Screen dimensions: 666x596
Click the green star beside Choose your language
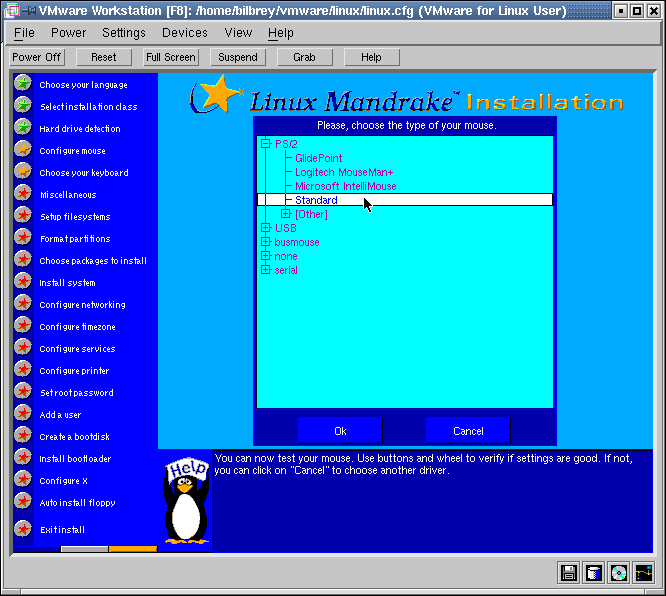pyautogui.click(x=23, y=84)
